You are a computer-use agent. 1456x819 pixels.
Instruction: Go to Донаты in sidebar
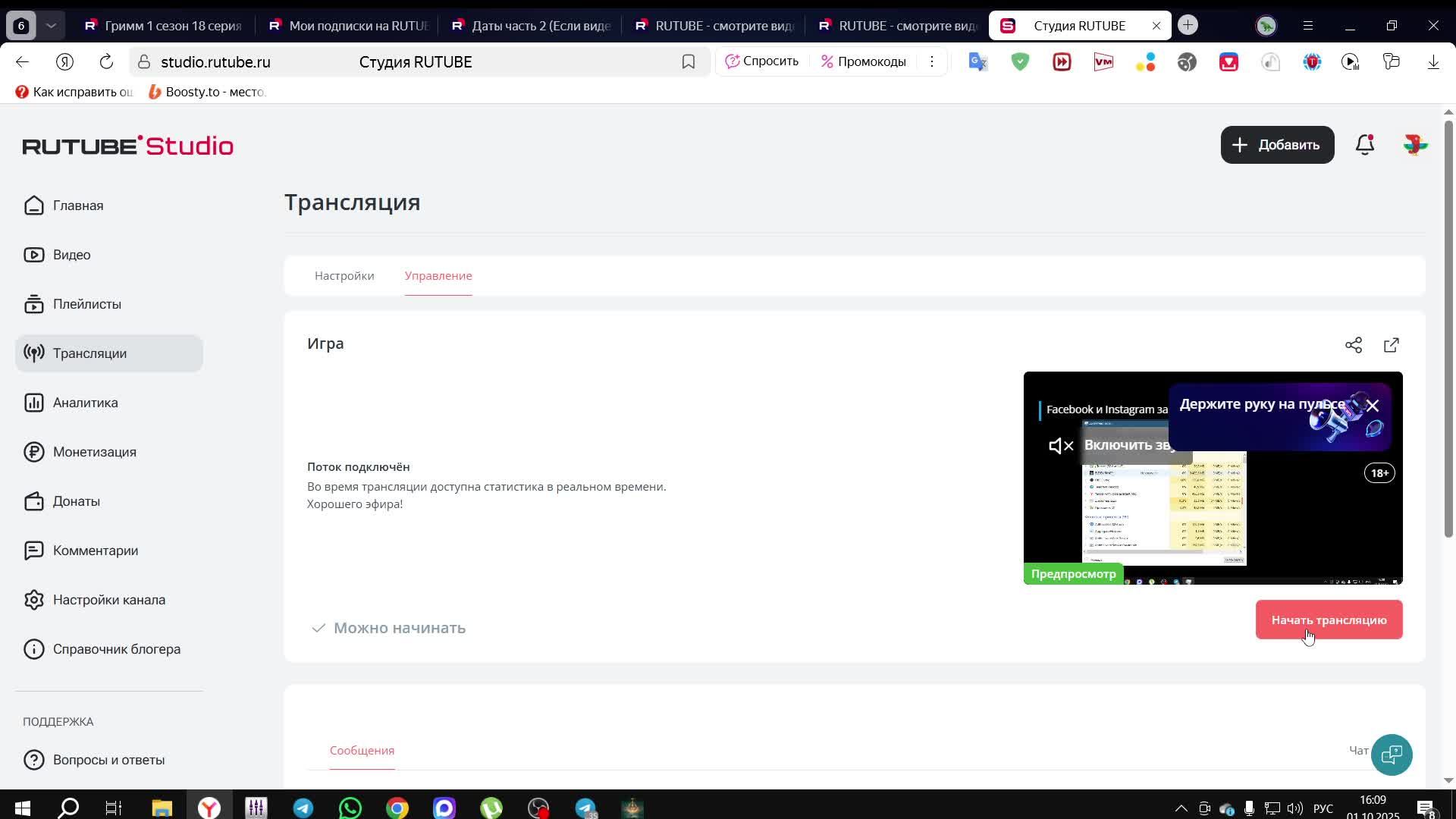(x=76, y=501)
